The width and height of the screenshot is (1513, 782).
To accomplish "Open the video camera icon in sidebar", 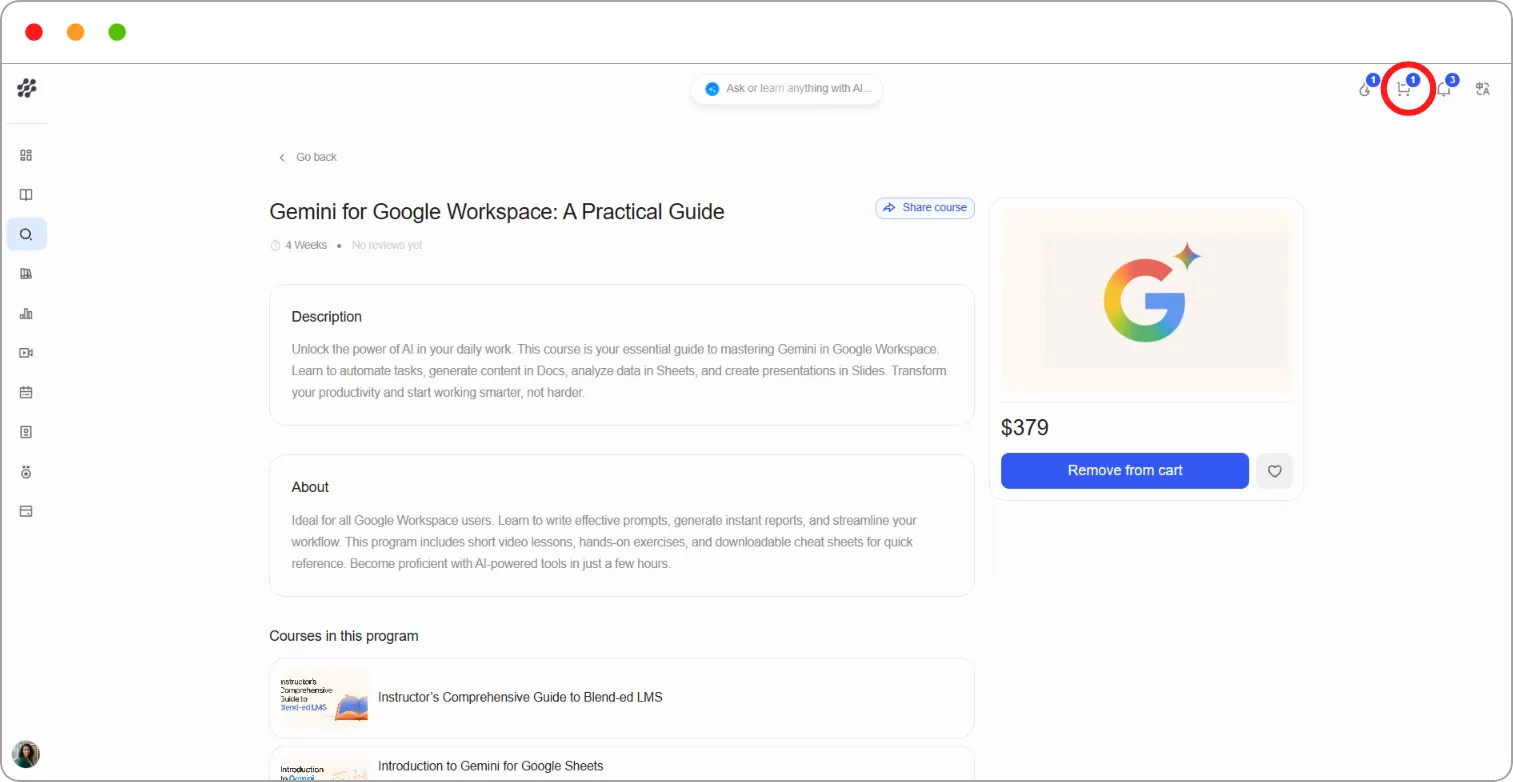I will pos(26,353).
